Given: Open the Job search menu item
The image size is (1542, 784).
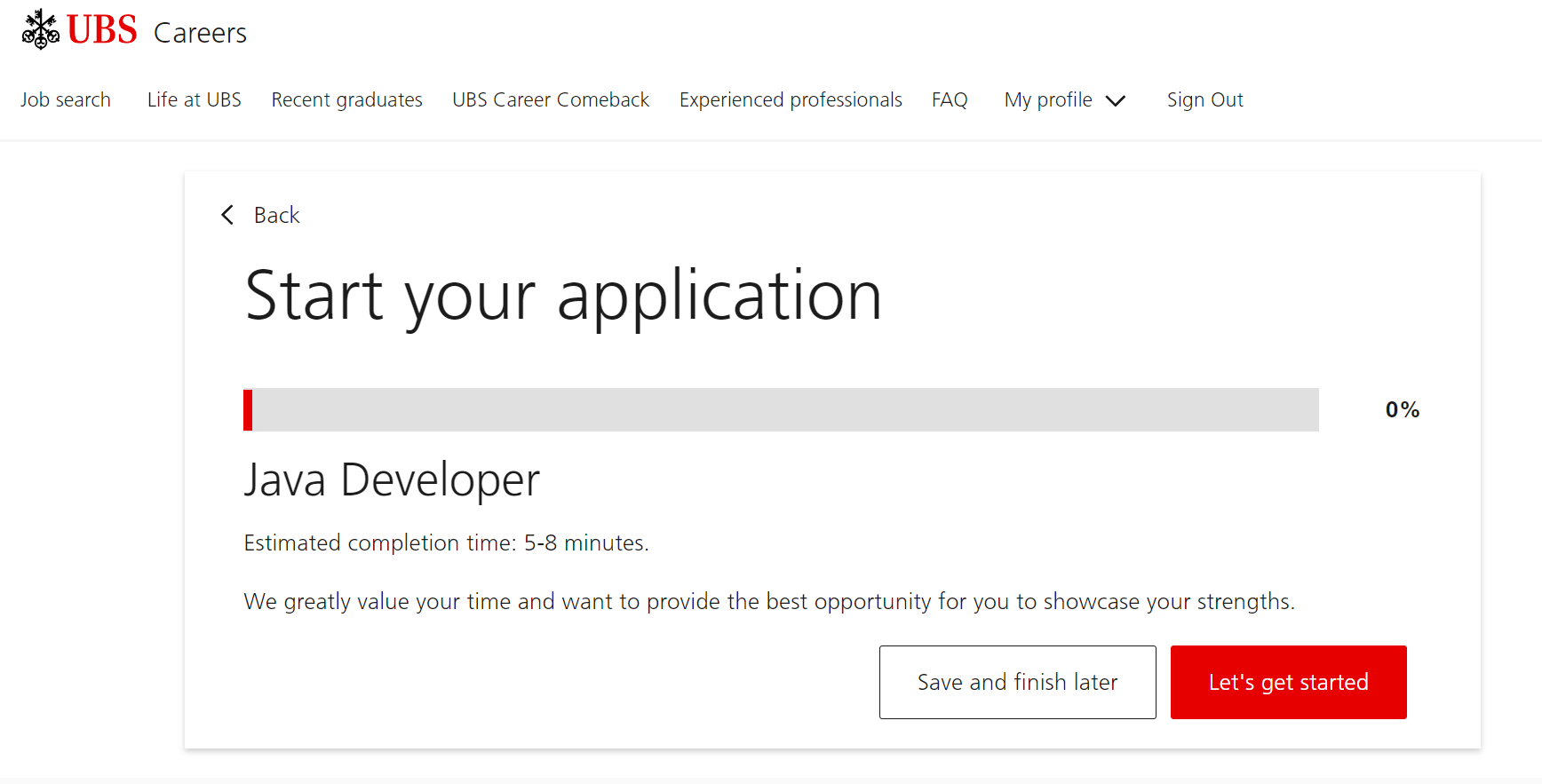Looking at the screenshot, I should click(x=66, y=99).
